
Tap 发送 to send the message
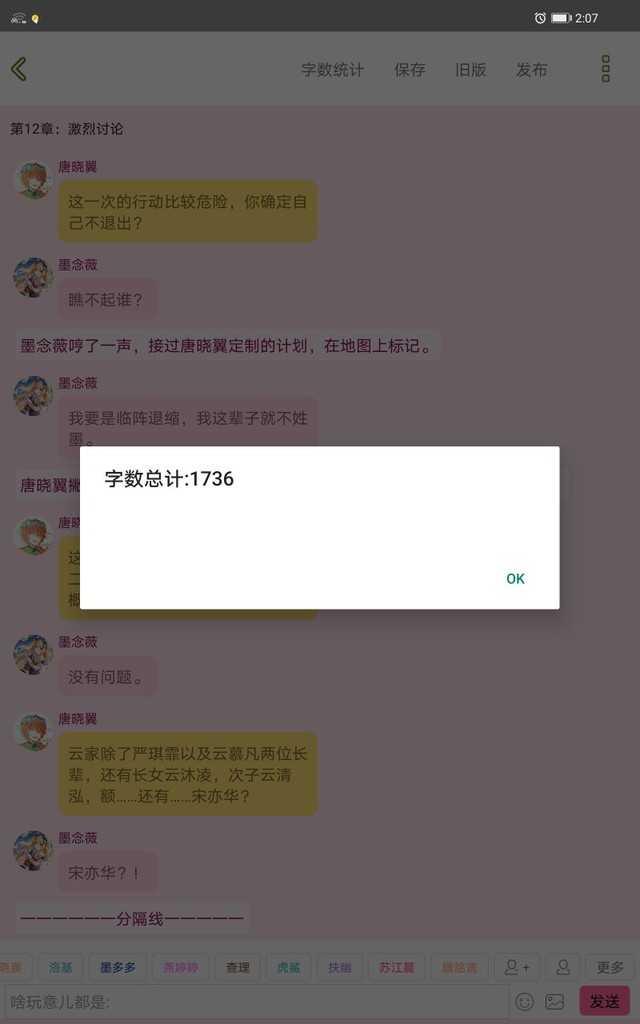(x=605, y=1001)
